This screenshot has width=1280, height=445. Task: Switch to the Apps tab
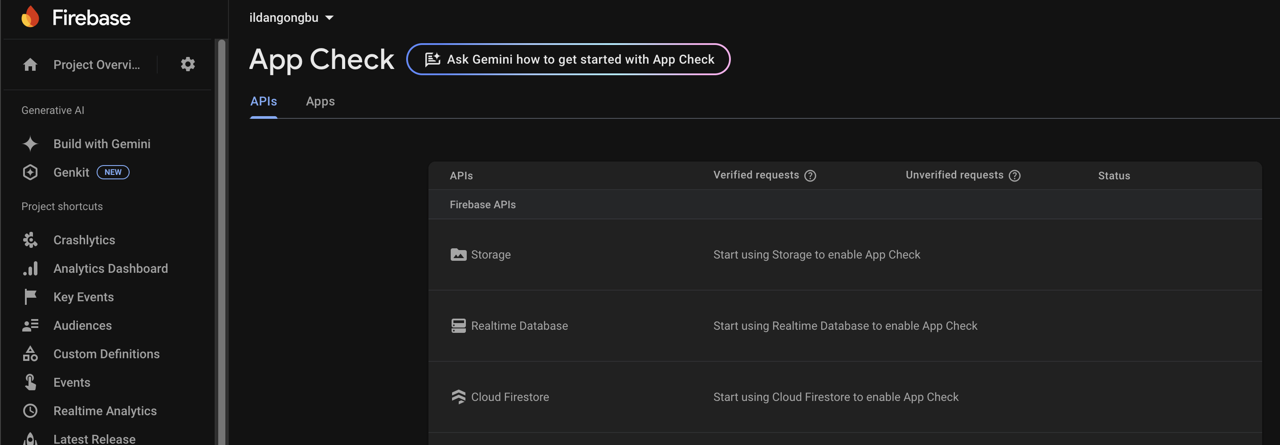click(320, 101)
